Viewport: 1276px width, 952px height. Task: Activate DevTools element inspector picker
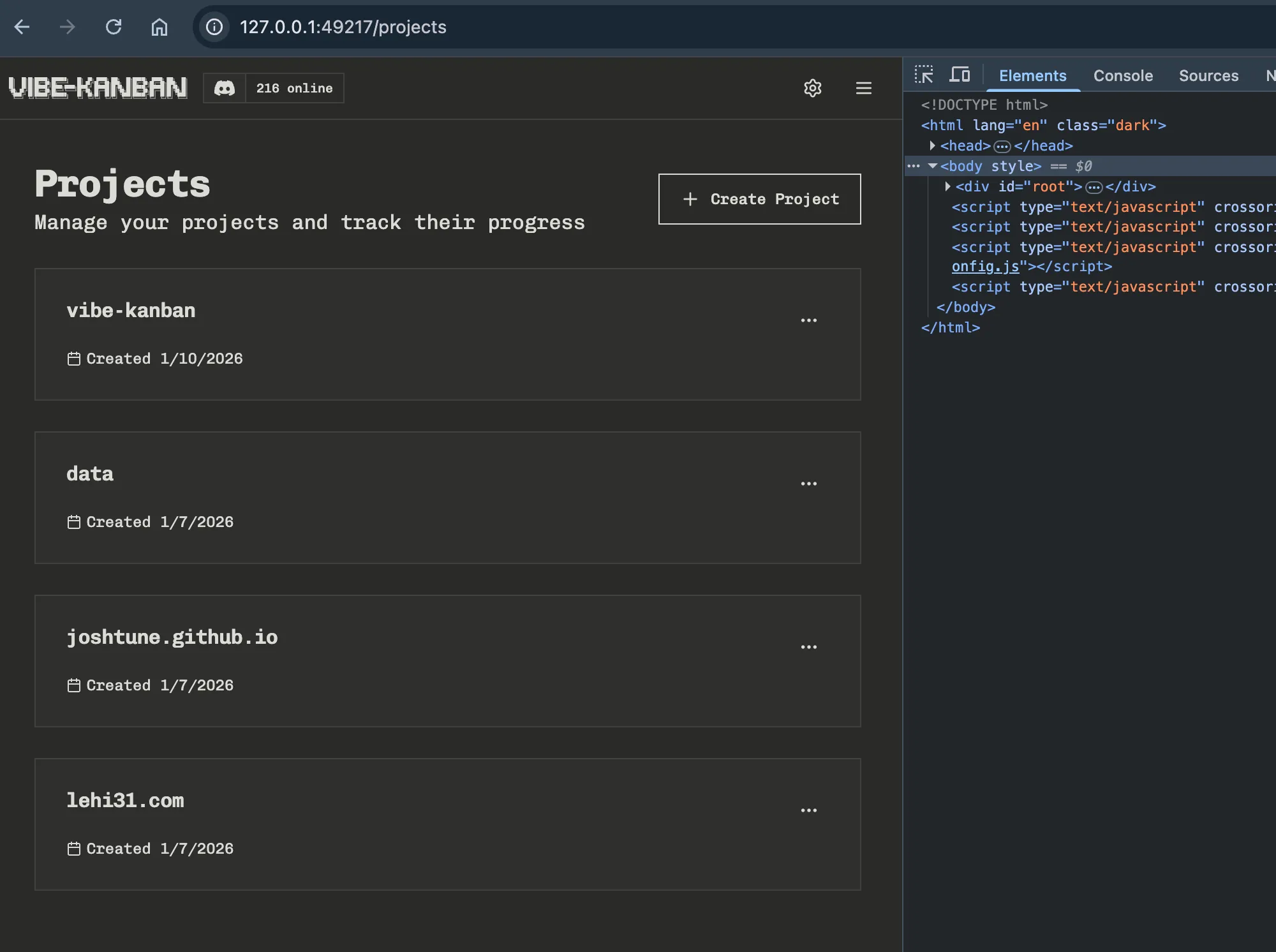point(923,75)
